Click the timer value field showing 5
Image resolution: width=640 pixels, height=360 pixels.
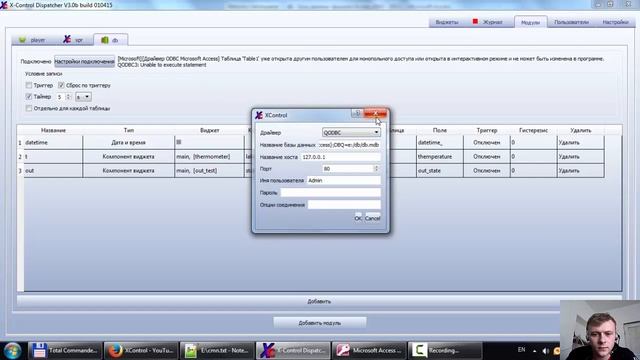tap(60, 97)
